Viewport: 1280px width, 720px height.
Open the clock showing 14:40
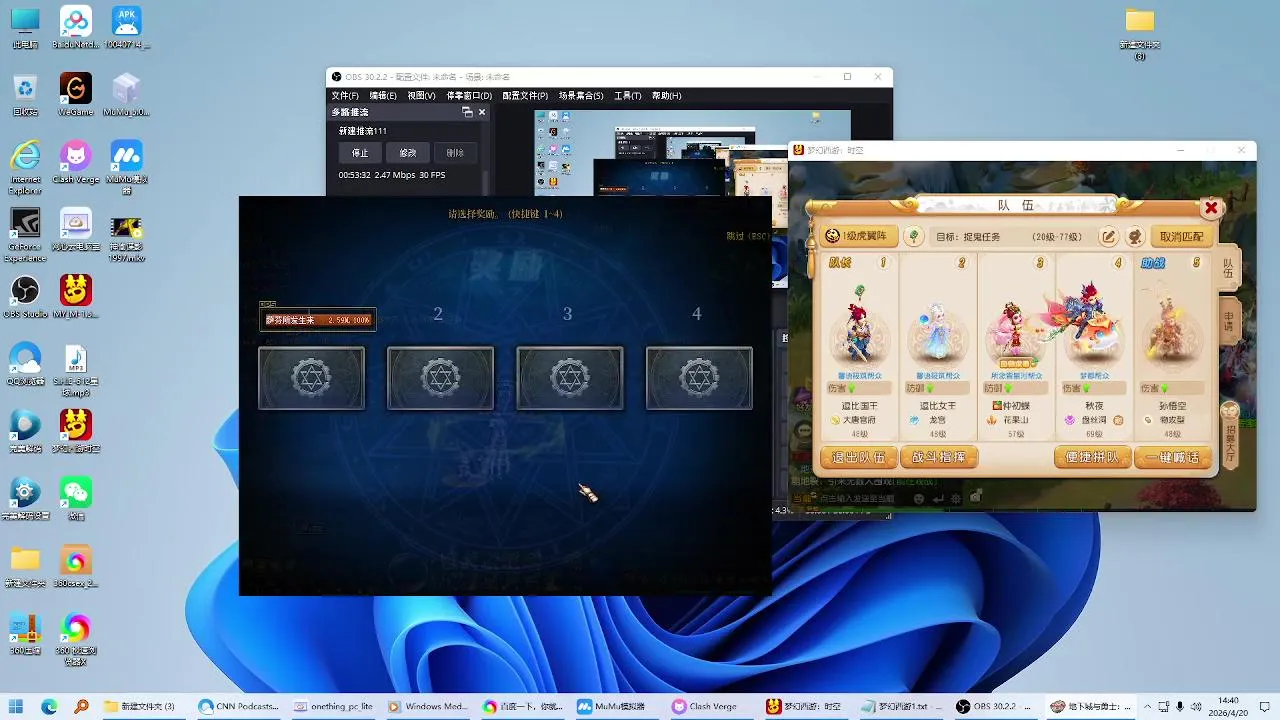(x=1229, y=706)
